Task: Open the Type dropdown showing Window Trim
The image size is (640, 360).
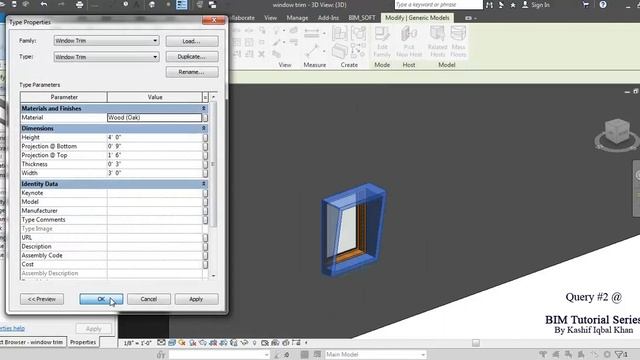Action: [x=106, y=57]
